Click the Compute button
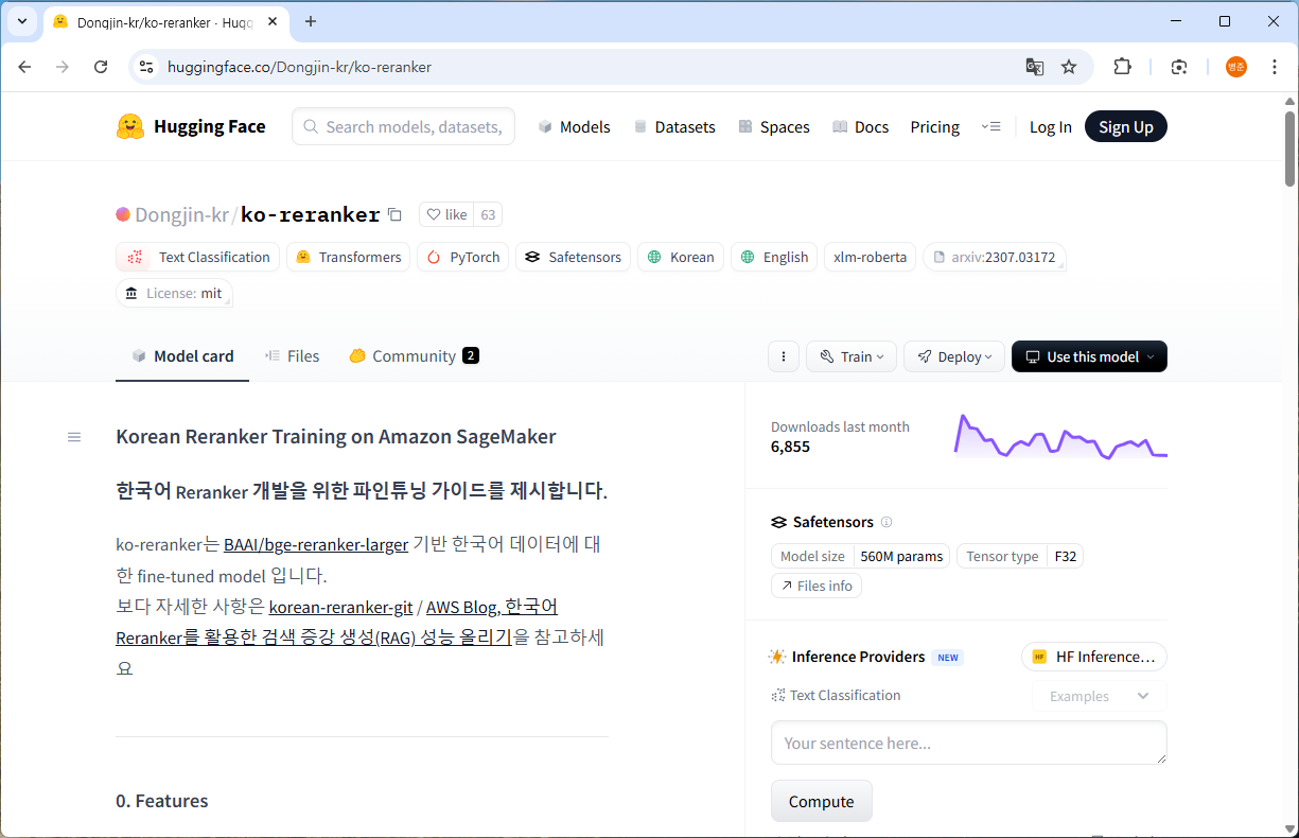Image resolution: width=1299 pixels, height=838 pixels. point(821,801)
